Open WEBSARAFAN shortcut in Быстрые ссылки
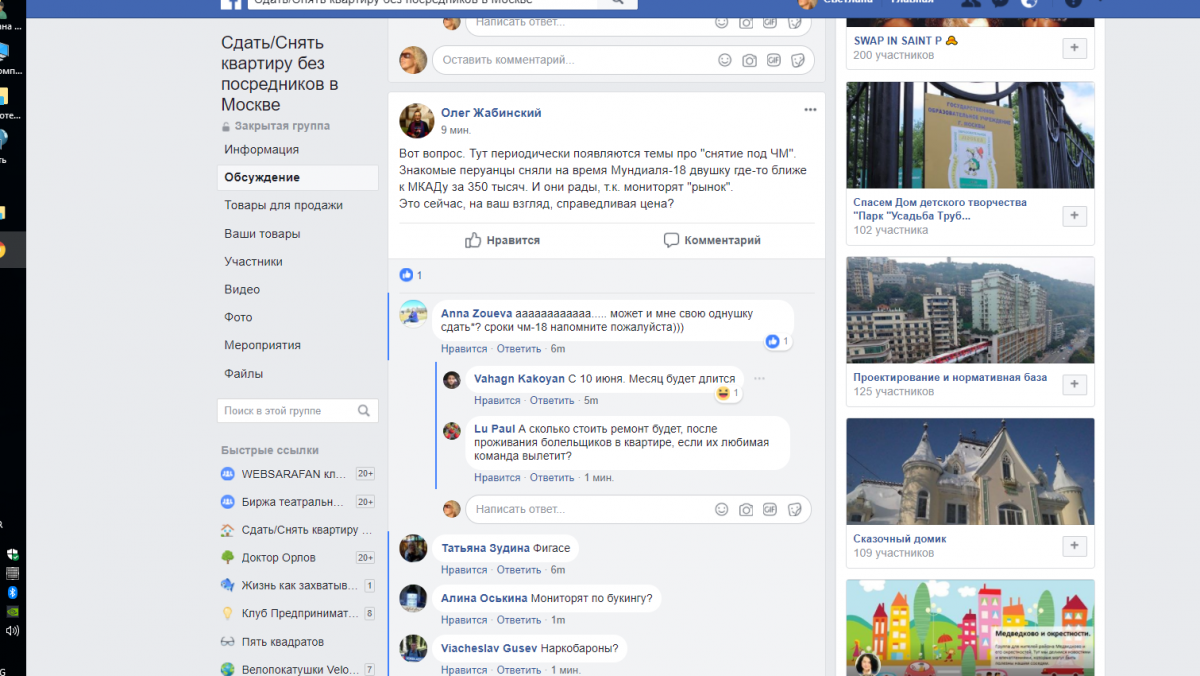1200x676 pixels. [x=294, y=474]
